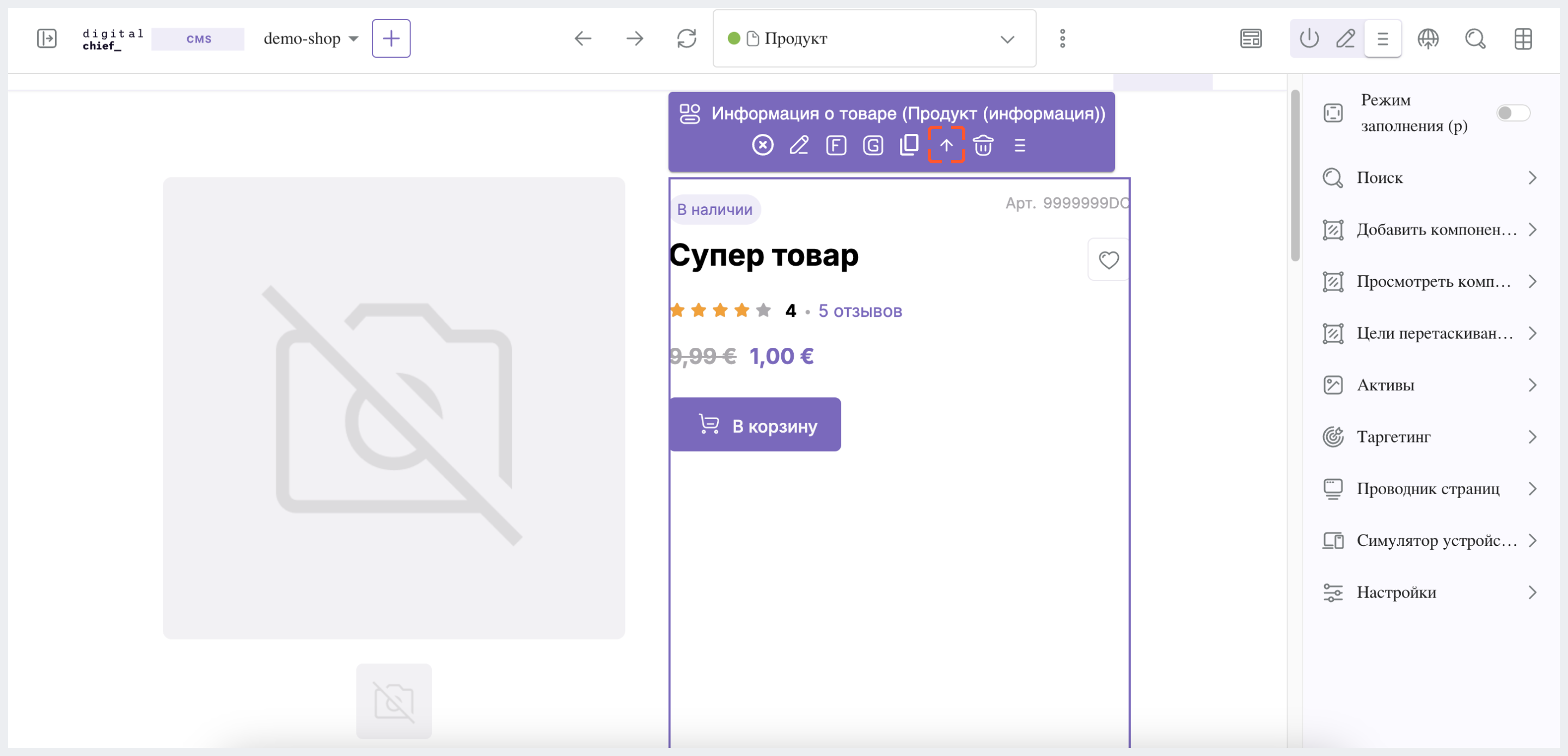
Task: Click the F icon in component toolbar
Action: point(835,145)
